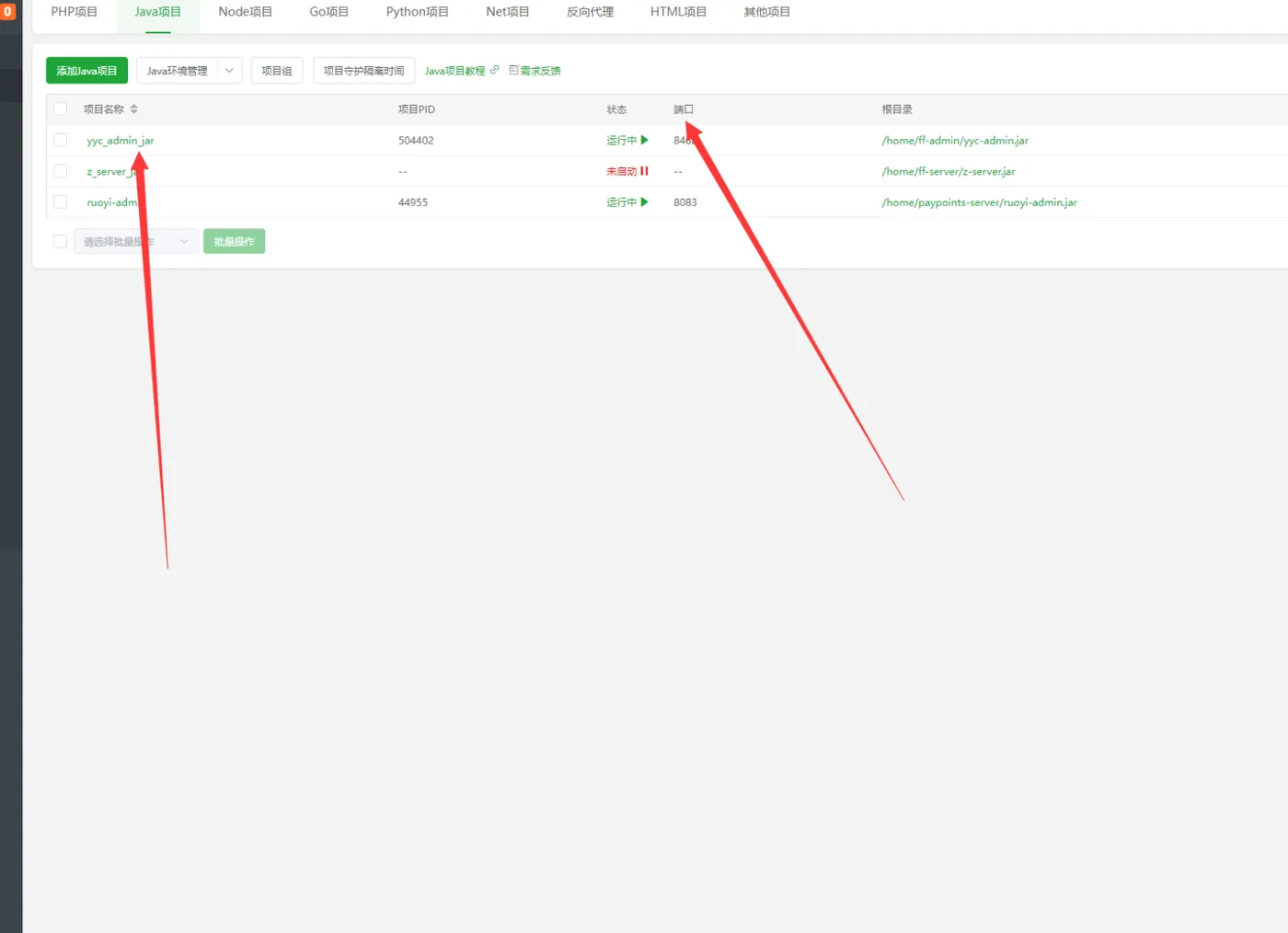Tick the checkbox for the z_server project
Screen dimensions: 1288x933
tap(61, 171)
